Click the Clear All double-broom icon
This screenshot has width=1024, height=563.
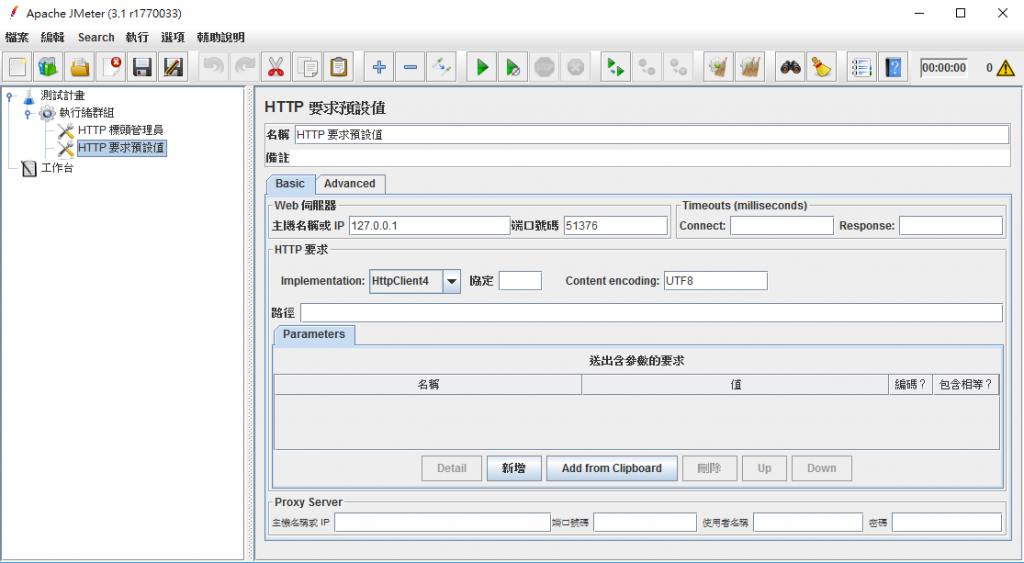pos(750,67)
